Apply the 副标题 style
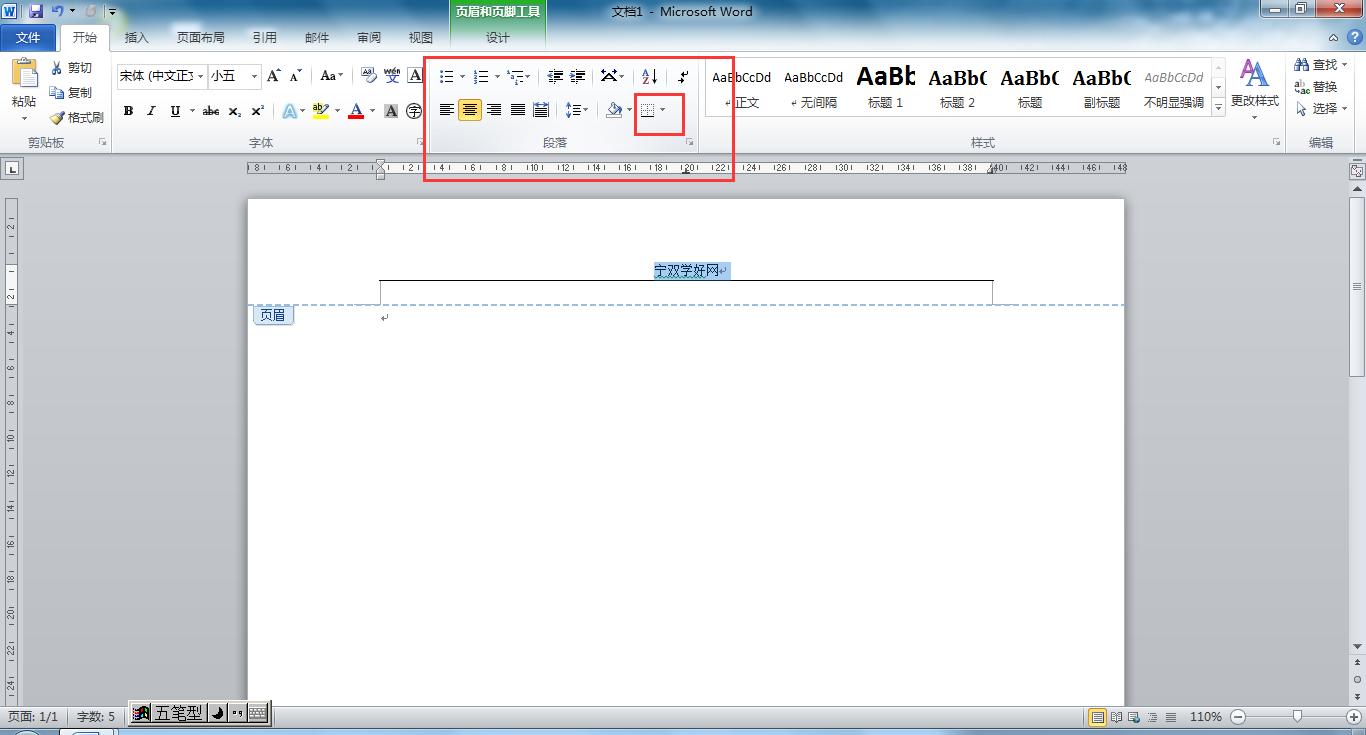1366x735 pixels. click(1101, 88)
